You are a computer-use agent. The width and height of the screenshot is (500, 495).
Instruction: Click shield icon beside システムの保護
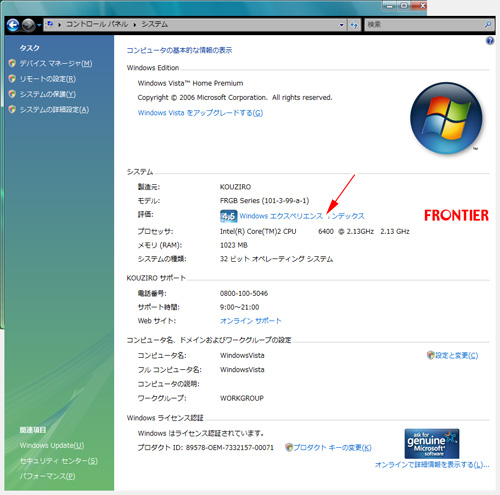(12, 94)
